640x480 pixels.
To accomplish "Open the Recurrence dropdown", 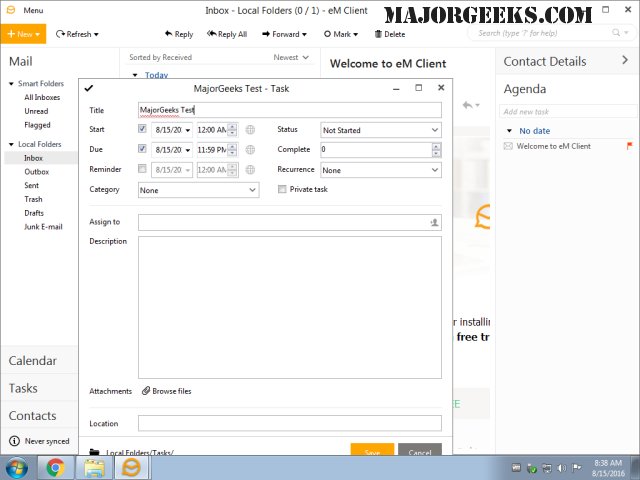I will (x=380, y=170).
